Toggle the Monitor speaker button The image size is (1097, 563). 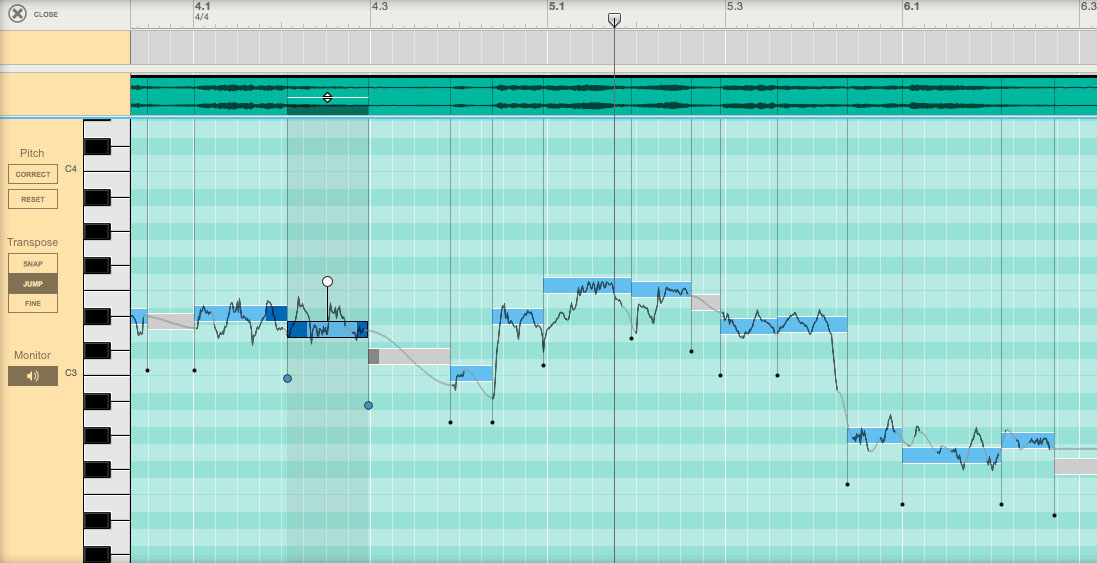[x=32, y=376]
